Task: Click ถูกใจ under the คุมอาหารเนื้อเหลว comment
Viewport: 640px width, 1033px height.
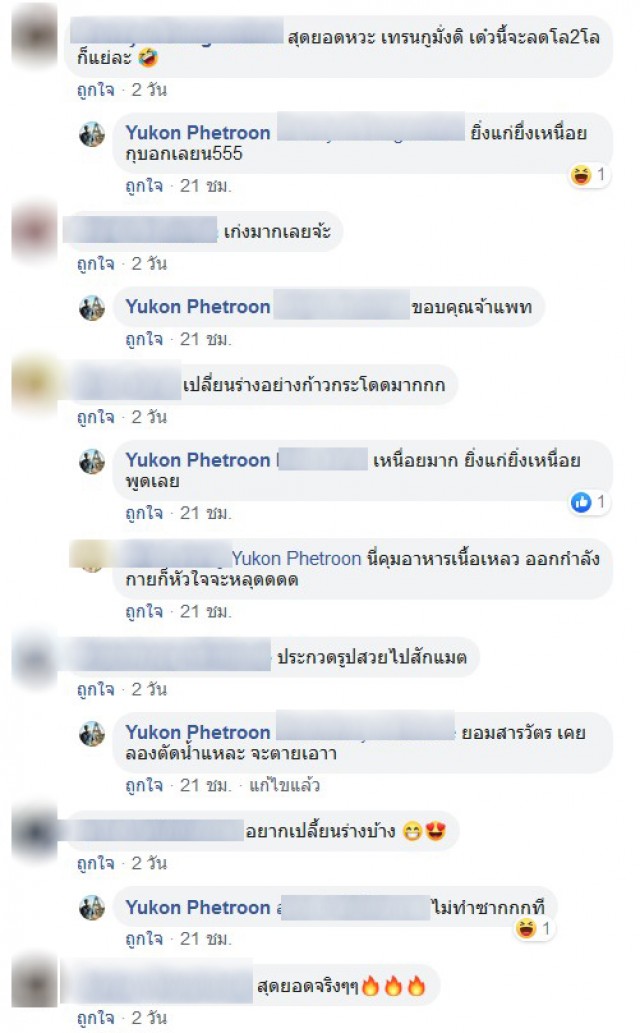Action: 144,611
